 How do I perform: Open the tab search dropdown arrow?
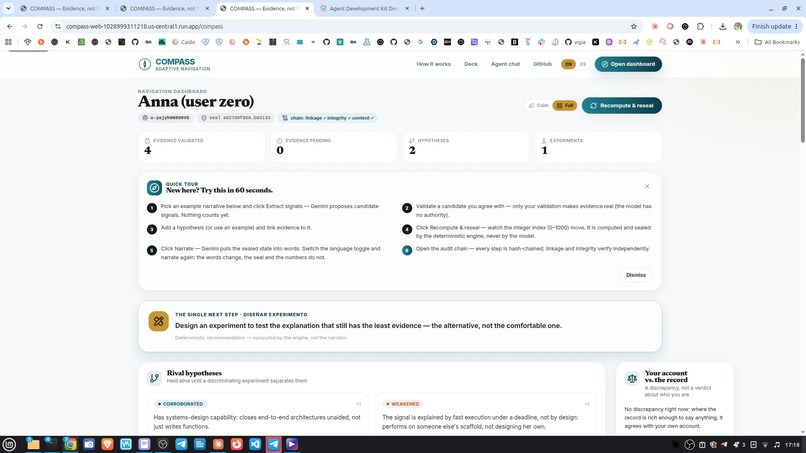[x=8, y=9]
